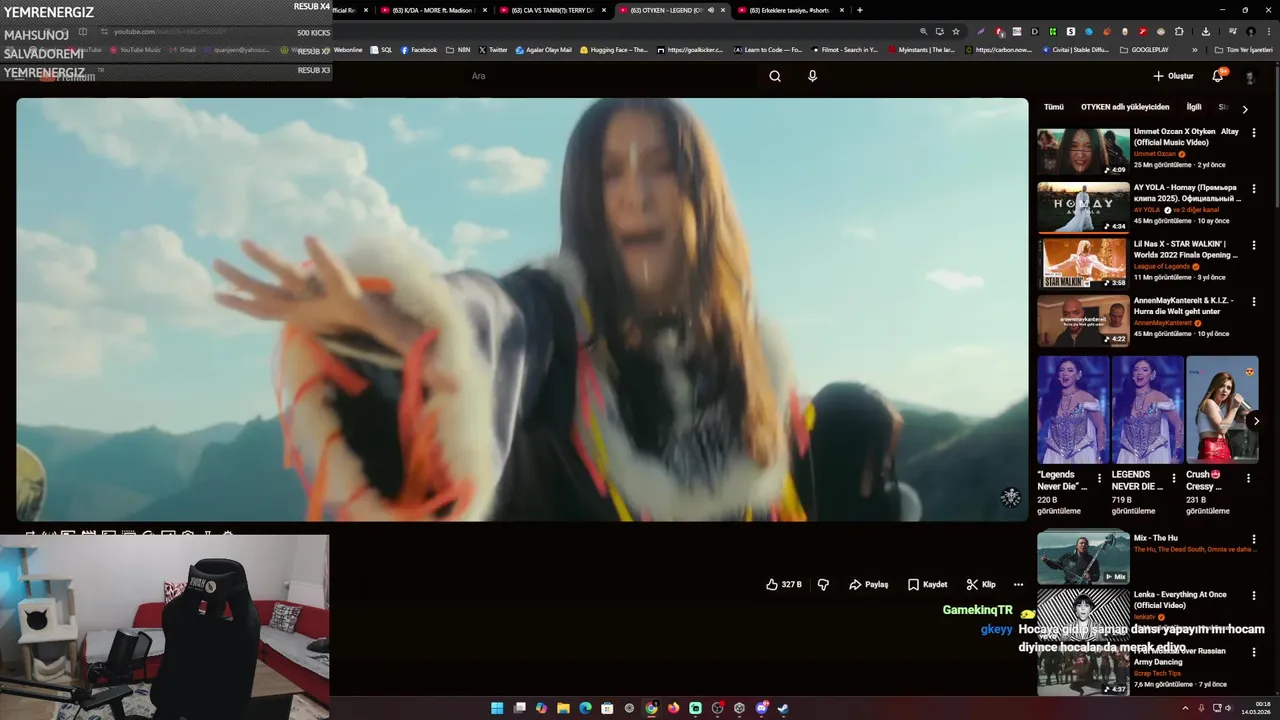
Task: Open File Explorer from the taskbar
Action: pos(563,708)
